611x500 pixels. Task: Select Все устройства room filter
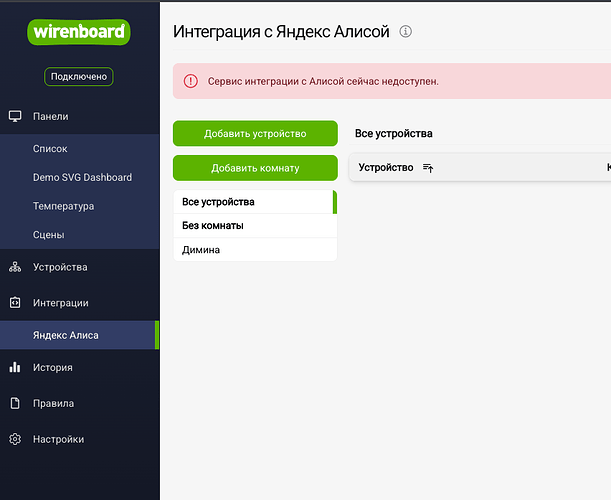tap(255, 202)
